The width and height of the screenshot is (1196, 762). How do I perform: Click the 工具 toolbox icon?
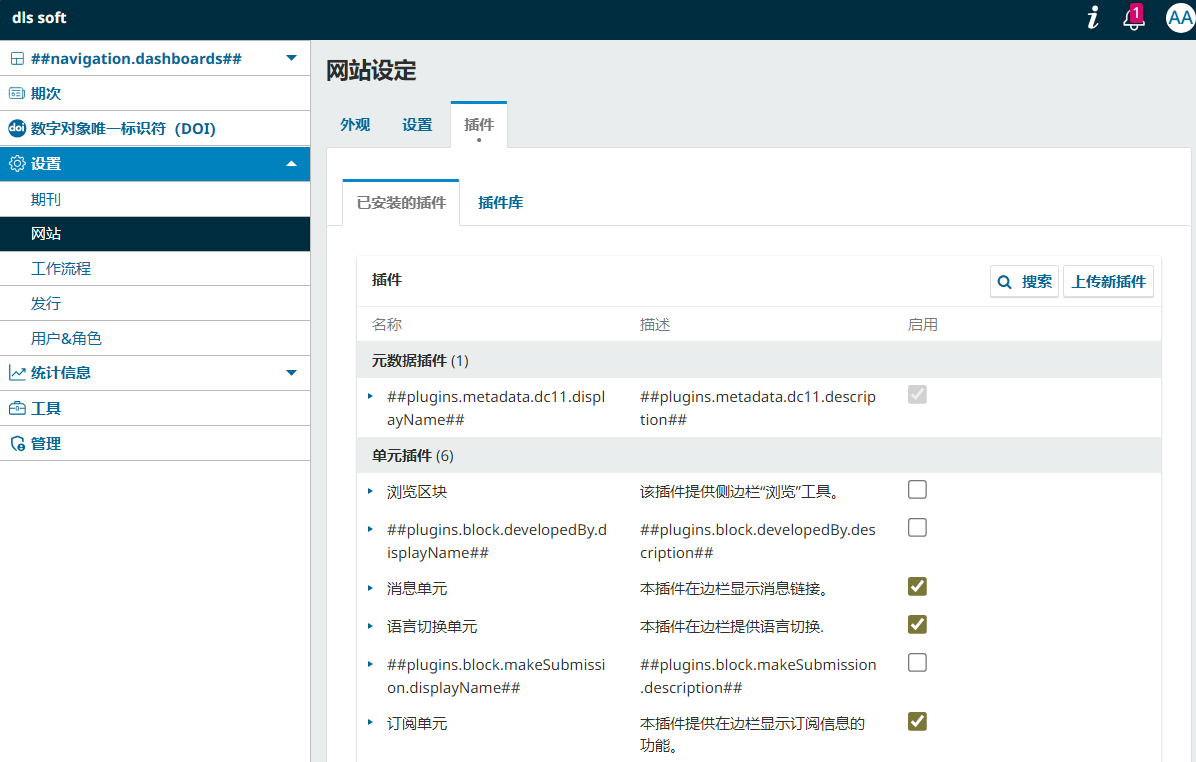pyautogui.click(x=17, y=408)
